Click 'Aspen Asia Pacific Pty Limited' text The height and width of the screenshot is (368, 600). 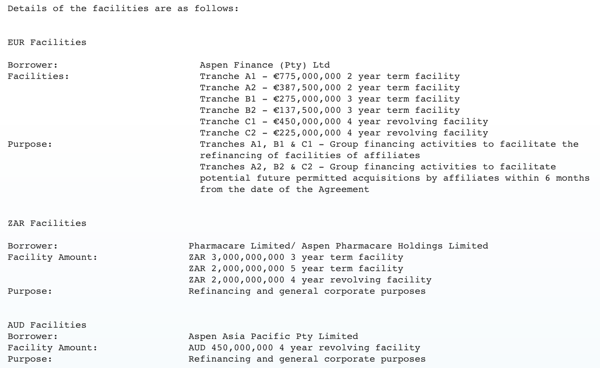pyautogui.click(x=273, y=336)
